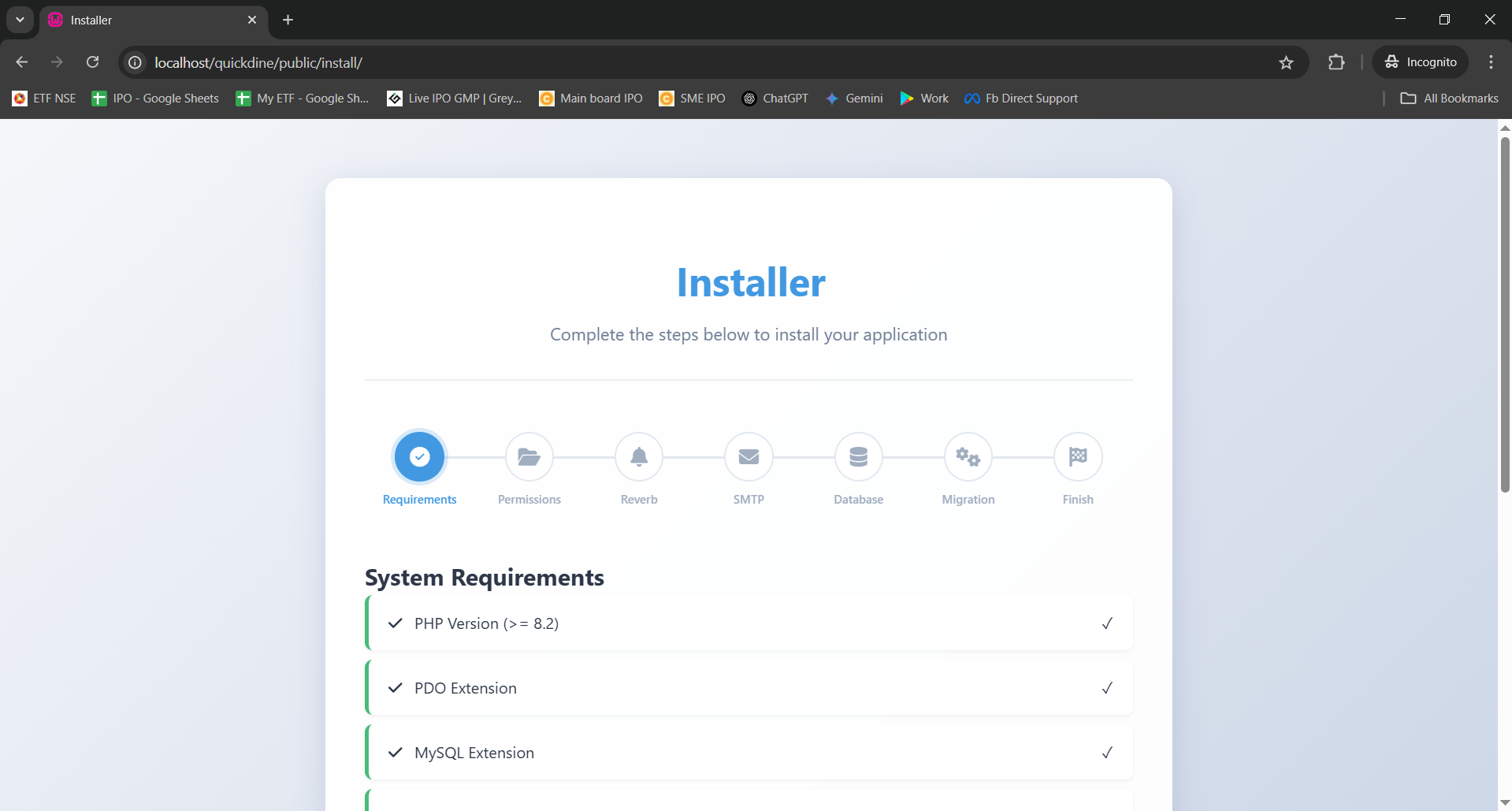The image size is (1512, 811).
Task: Open the Live IPO GMP bookmark
Action: coord(455,99)
